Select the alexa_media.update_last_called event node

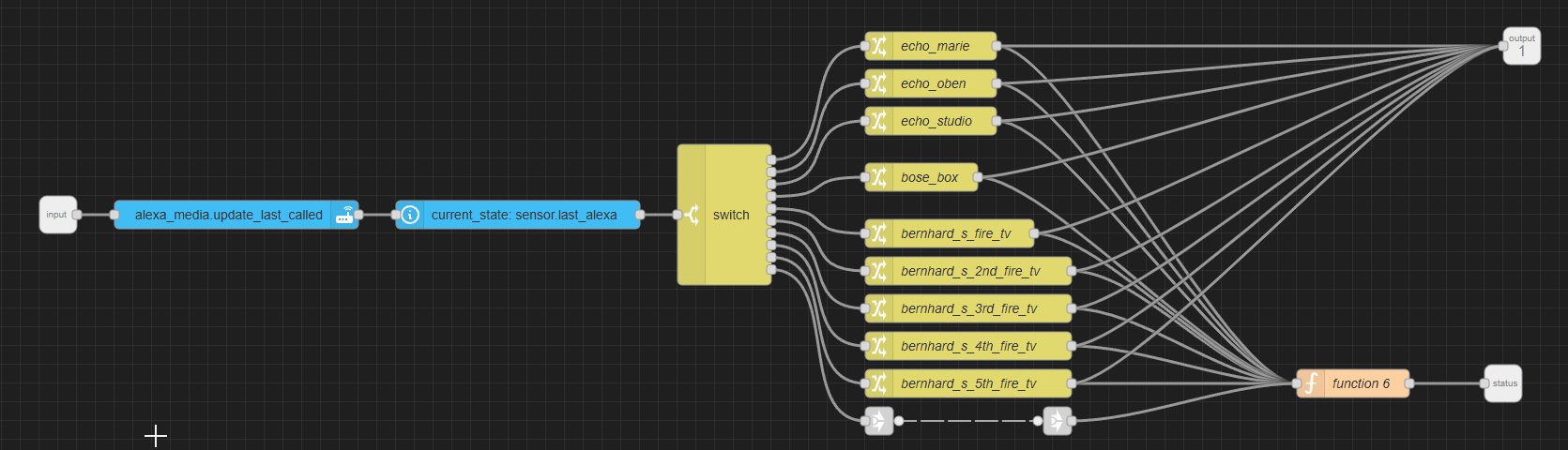point(228,215)
